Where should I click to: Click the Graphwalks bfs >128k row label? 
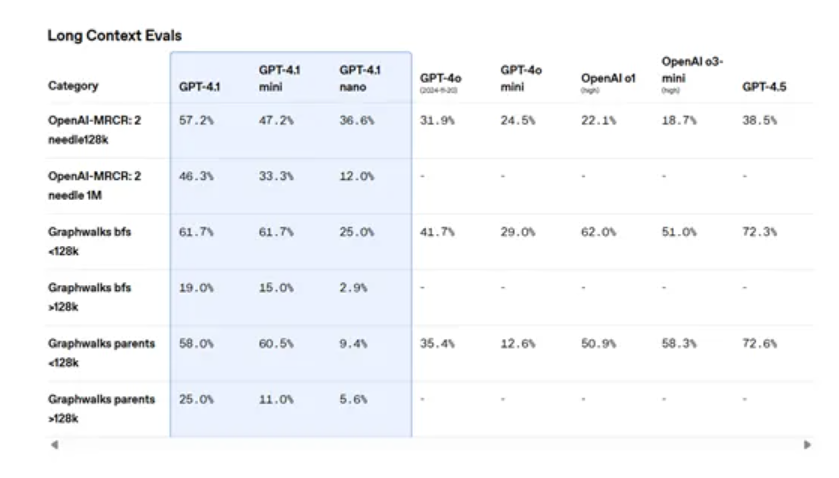[x=90, y=297]
